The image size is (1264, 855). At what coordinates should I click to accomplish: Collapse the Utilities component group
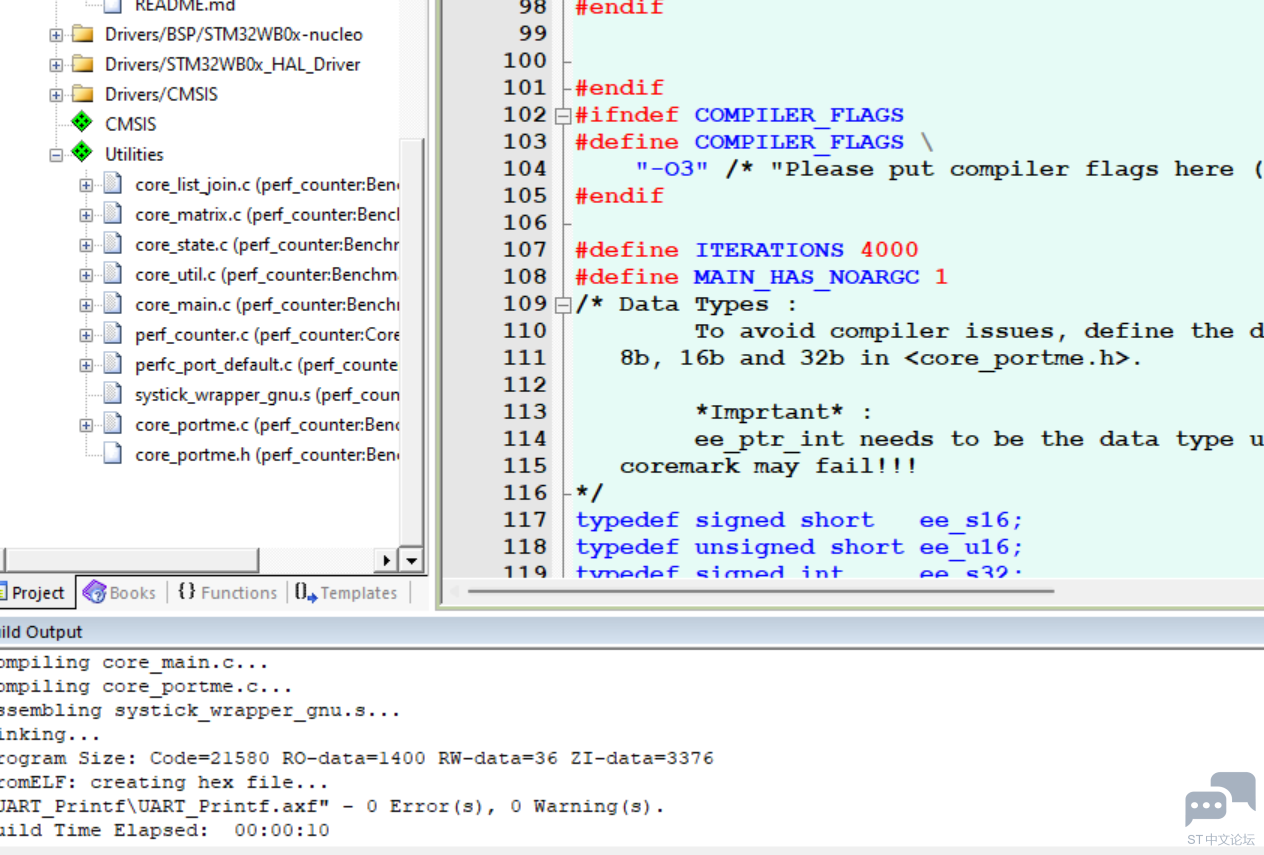point(56,155)
